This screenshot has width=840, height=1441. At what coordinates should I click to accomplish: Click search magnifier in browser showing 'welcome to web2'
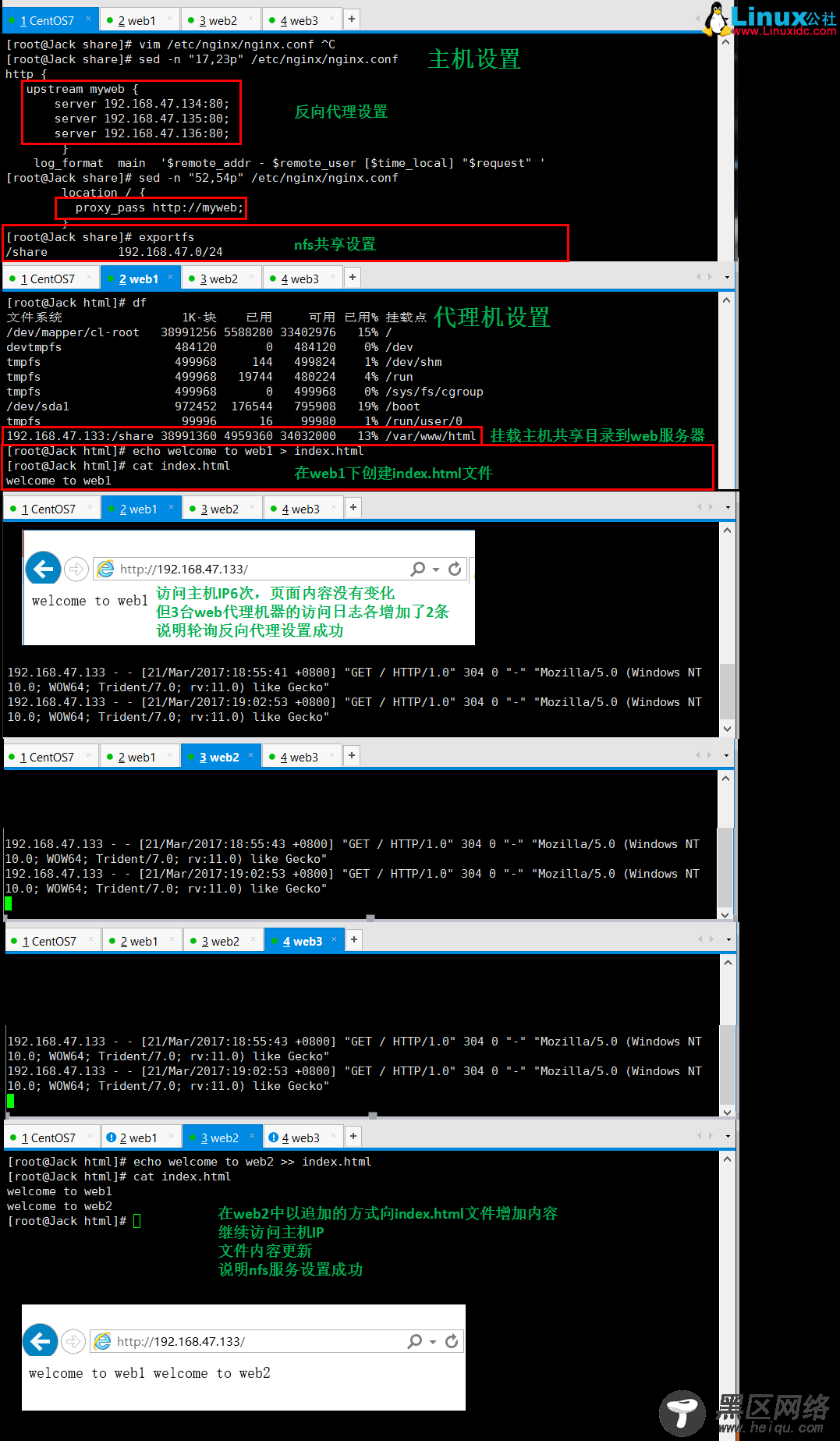(415, 1341)
